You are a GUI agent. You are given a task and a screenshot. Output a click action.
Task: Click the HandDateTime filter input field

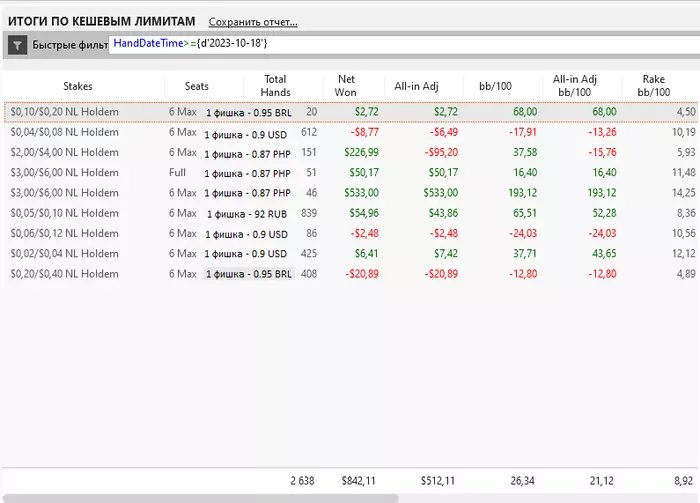click(404, 44)
